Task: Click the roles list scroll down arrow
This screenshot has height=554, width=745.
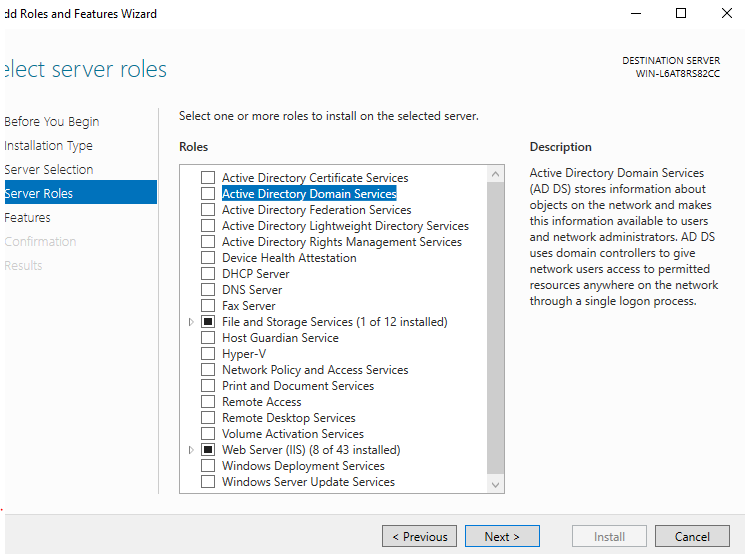Action: [x=496, y=485]
